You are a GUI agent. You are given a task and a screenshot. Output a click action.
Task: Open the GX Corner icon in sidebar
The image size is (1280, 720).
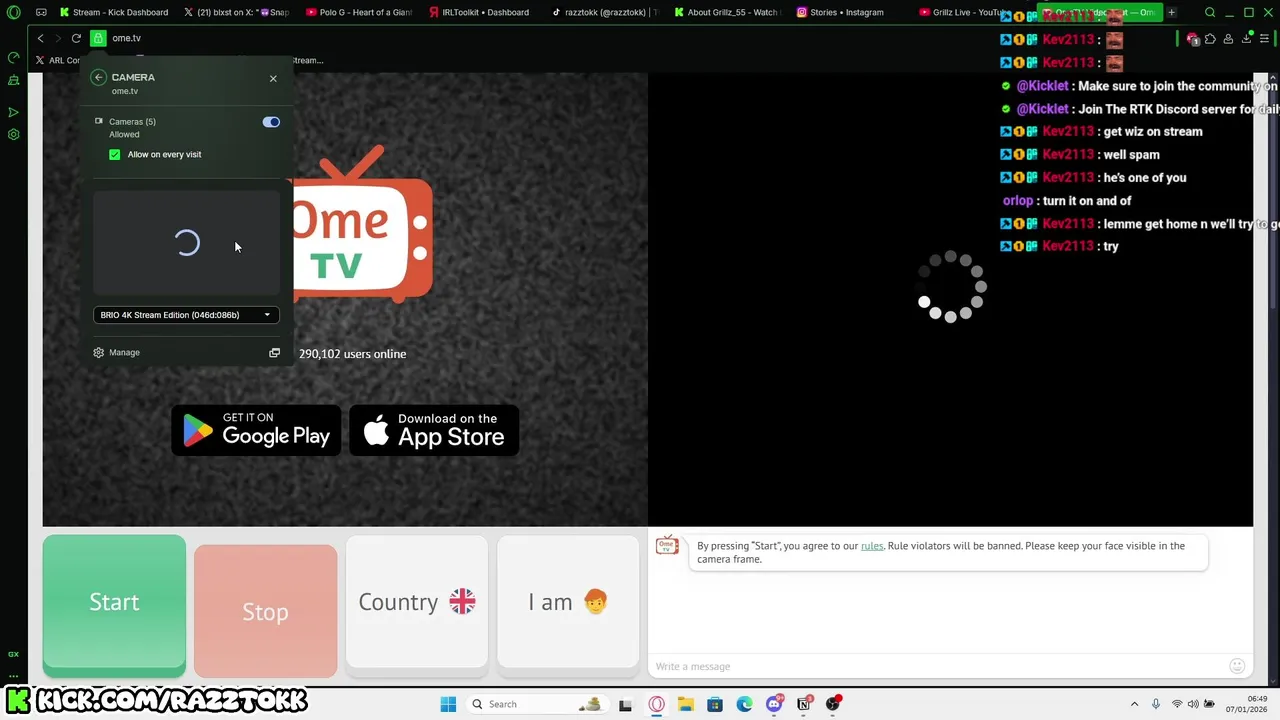tap(13, 654)
